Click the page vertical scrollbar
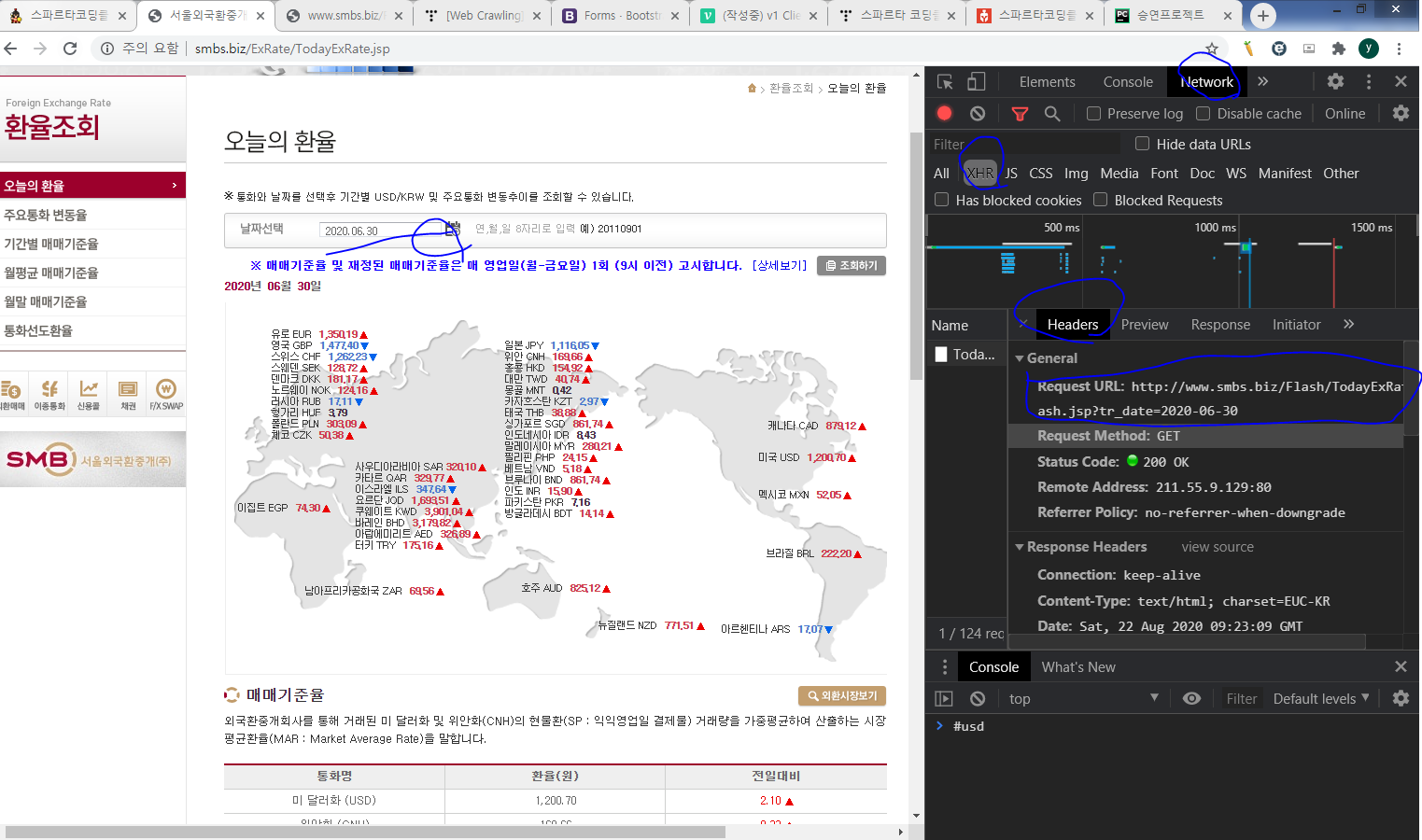Viewport: 1422px width, 840px height. pos(916,256)
